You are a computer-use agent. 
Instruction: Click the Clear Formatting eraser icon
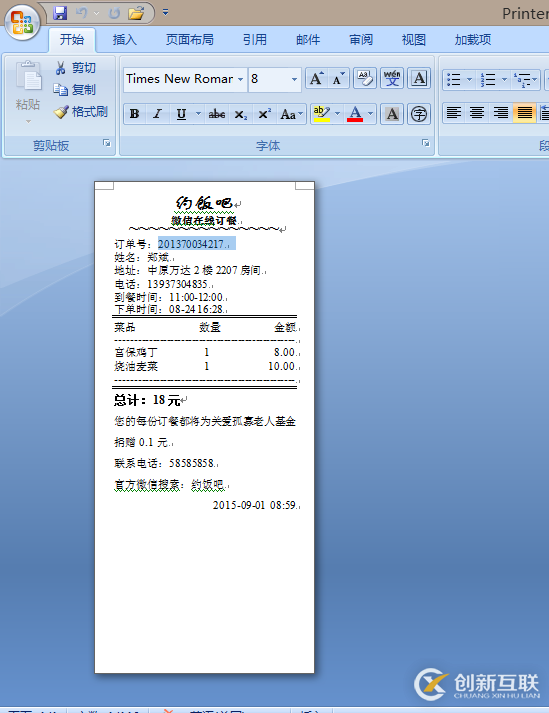coord(365,78)
